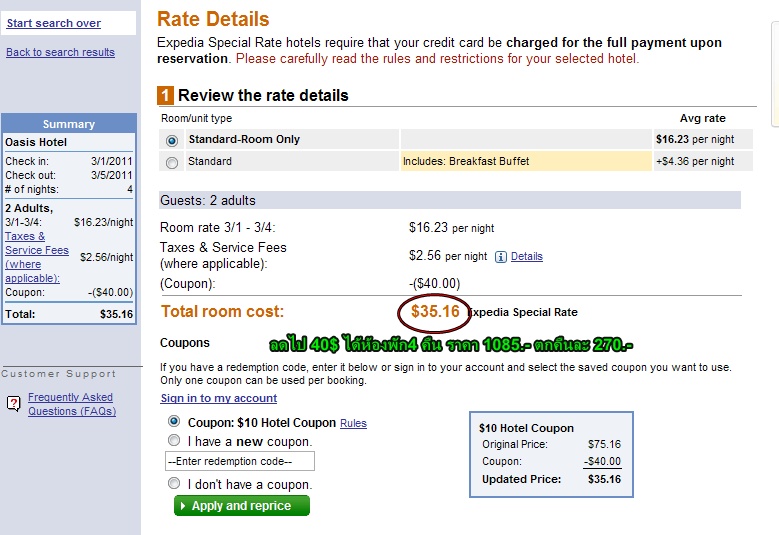Open Start search over link

(54, 23)
